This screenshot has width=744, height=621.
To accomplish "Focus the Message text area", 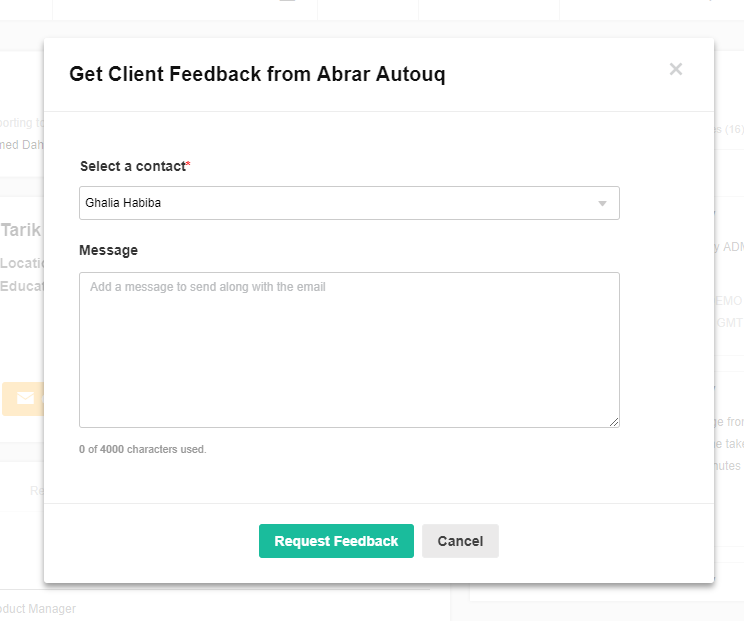I will [349, 350].
